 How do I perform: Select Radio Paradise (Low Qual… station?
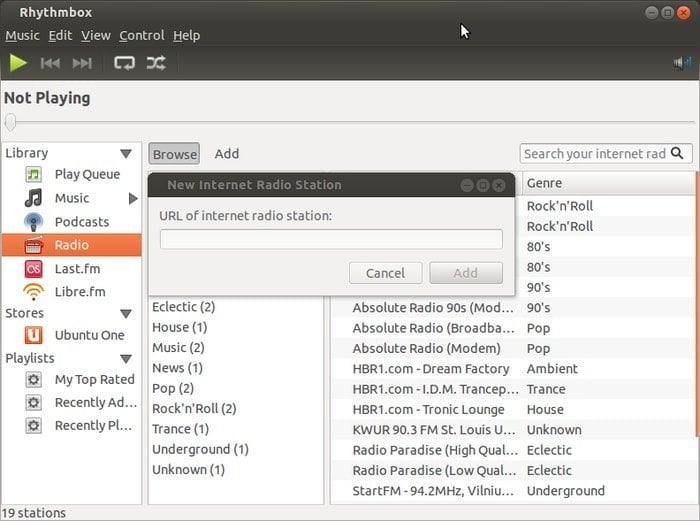[434, 471]
